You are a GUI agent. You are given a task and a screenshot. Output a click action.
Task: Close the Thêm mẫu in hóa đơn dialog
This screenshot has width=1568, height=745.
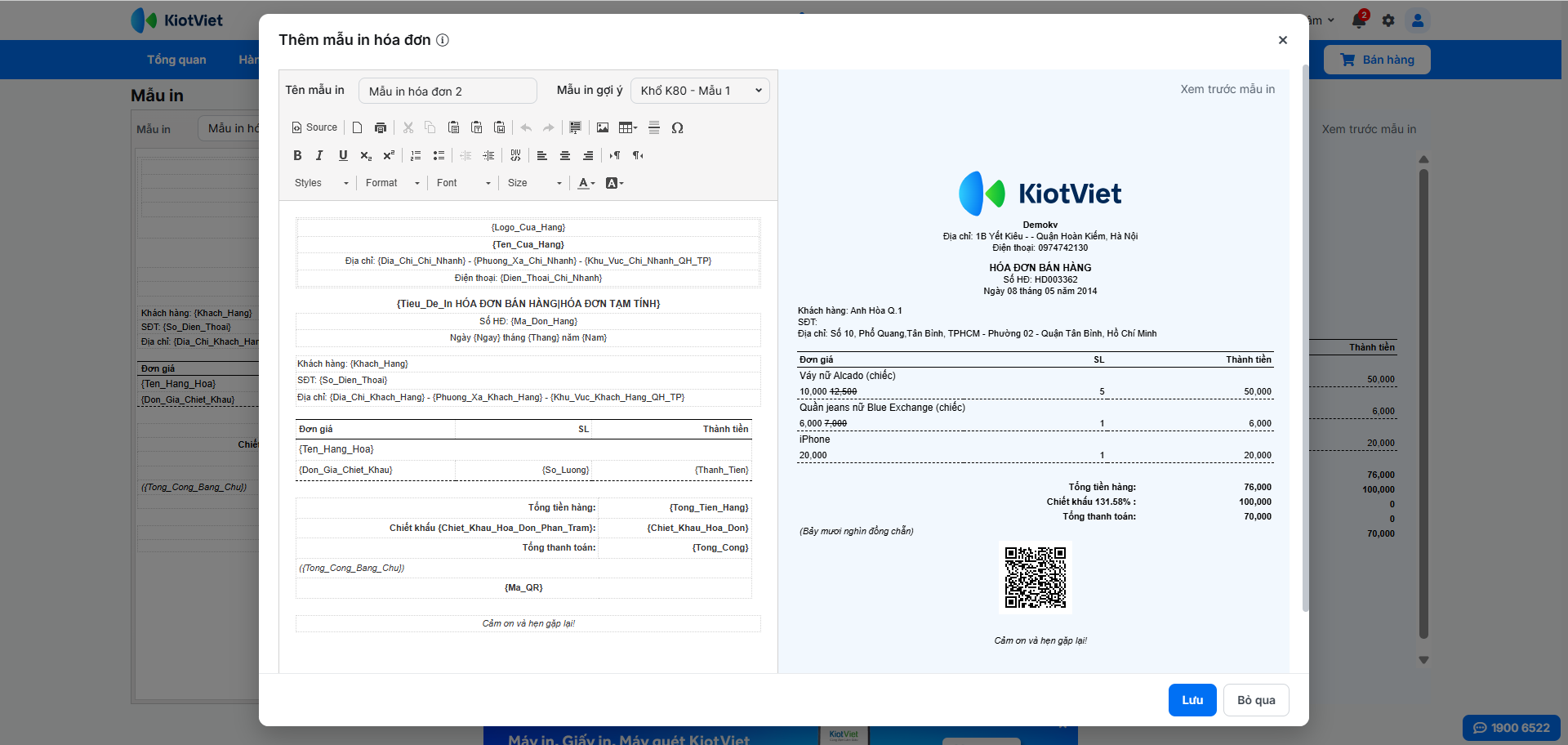[1283, 40]
